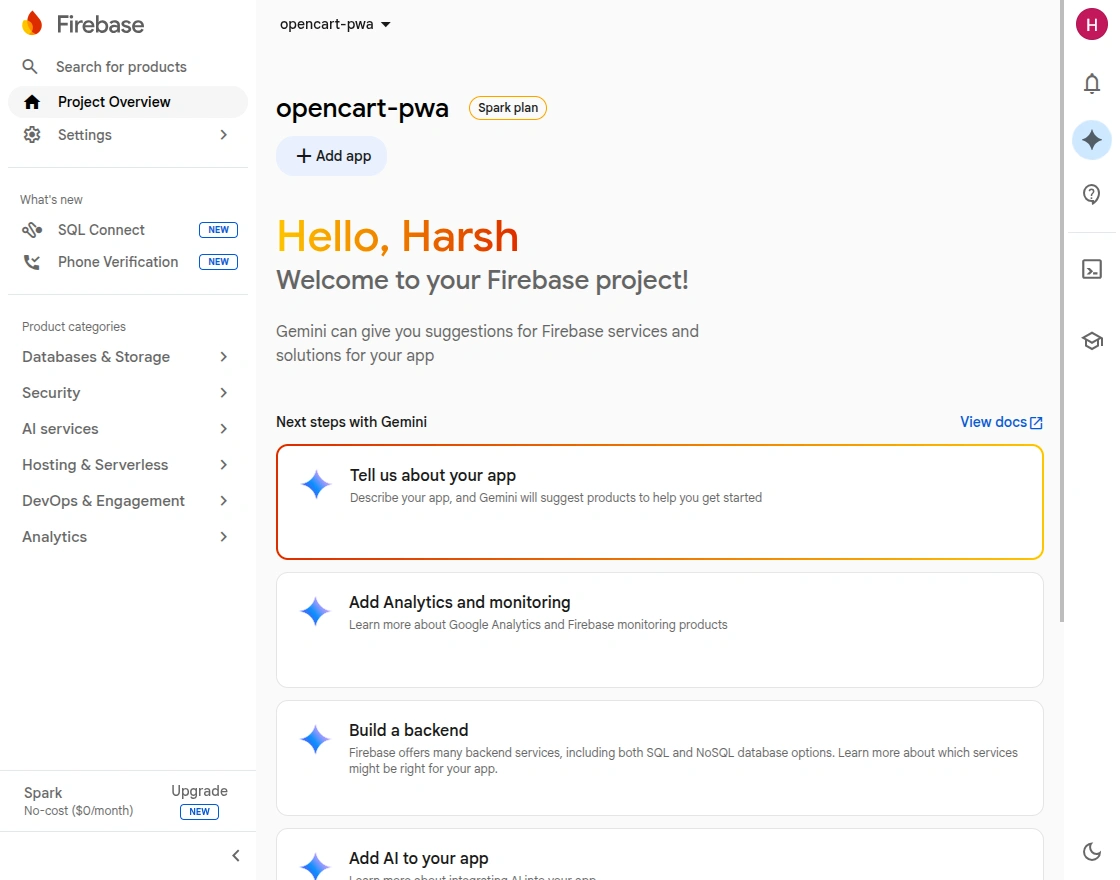Screen dimensions: 1120x880
Task: Click sparkle icon on Tell us about your app
Action: click(316, 484)
